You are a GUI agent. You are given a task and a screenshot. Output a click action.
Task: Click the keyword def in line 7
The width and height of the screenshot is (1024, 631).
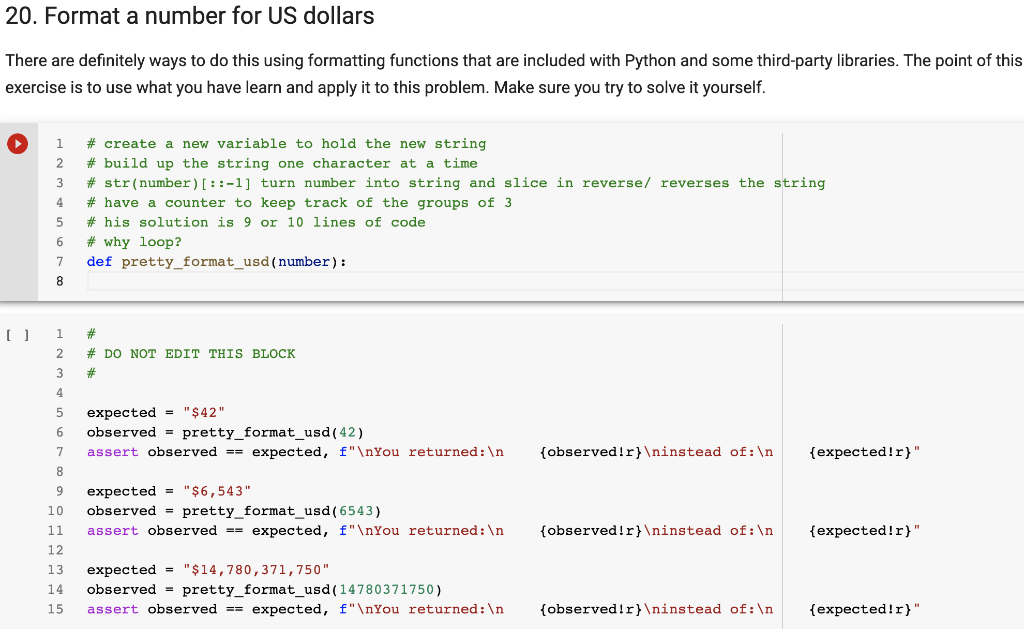coord(98,261)
